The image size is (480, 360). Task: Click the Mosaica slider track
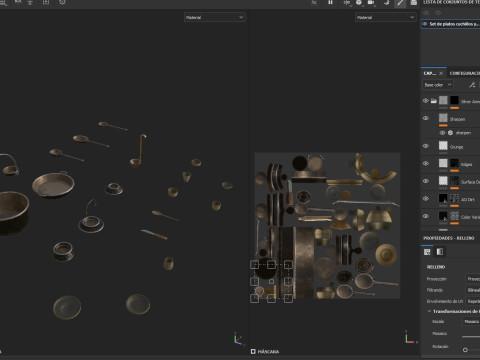click(471, 337)
